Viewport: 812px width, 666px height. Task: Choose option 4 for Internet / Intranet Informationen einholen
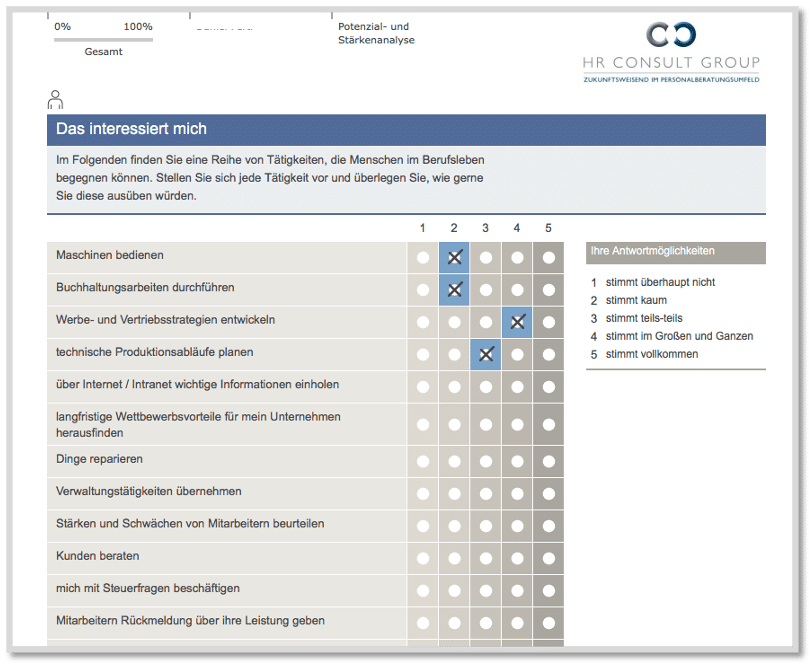[517, 387]
